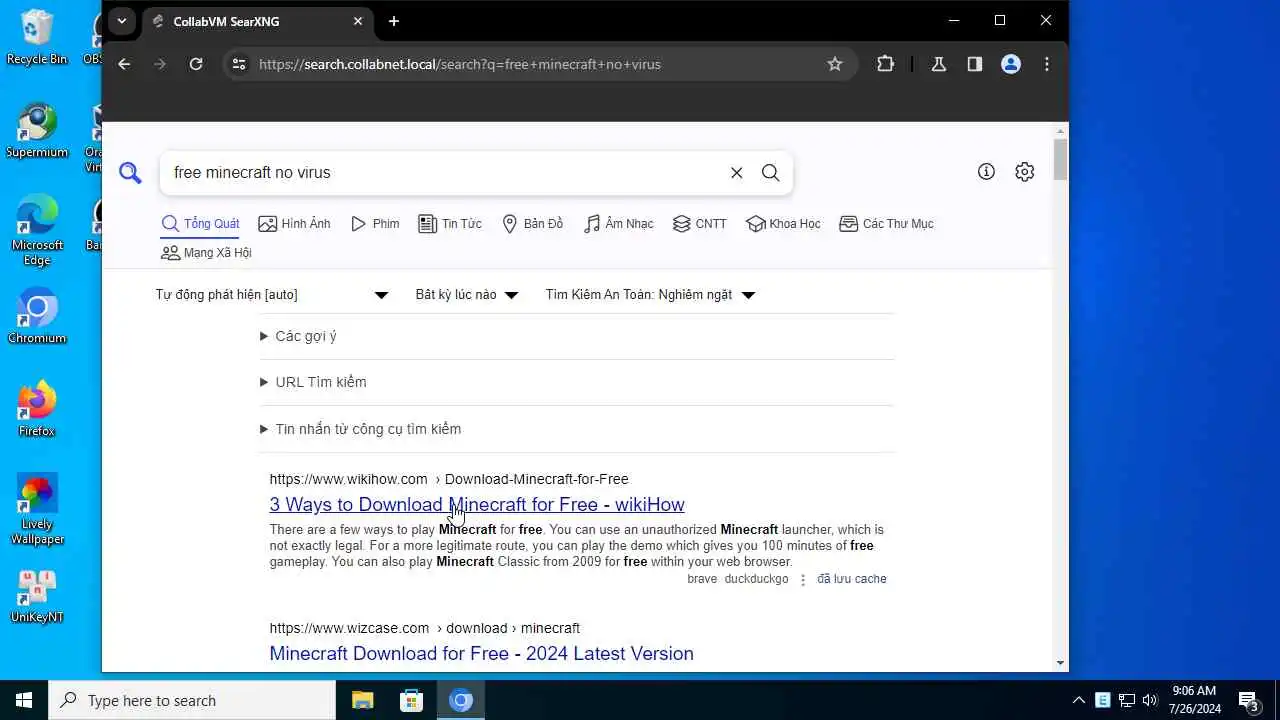Open the language auto-detect dropdown
1280x720 pixels.
tap(272, 295)
